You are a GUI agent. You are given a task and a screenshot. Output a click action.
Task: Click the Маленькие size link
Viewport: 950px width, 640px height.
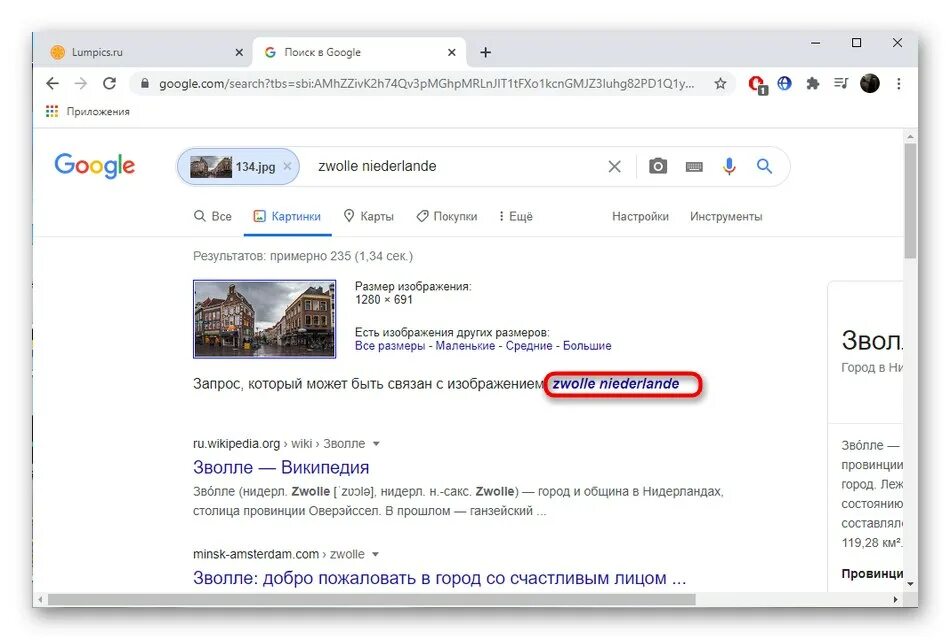point(465,346)
